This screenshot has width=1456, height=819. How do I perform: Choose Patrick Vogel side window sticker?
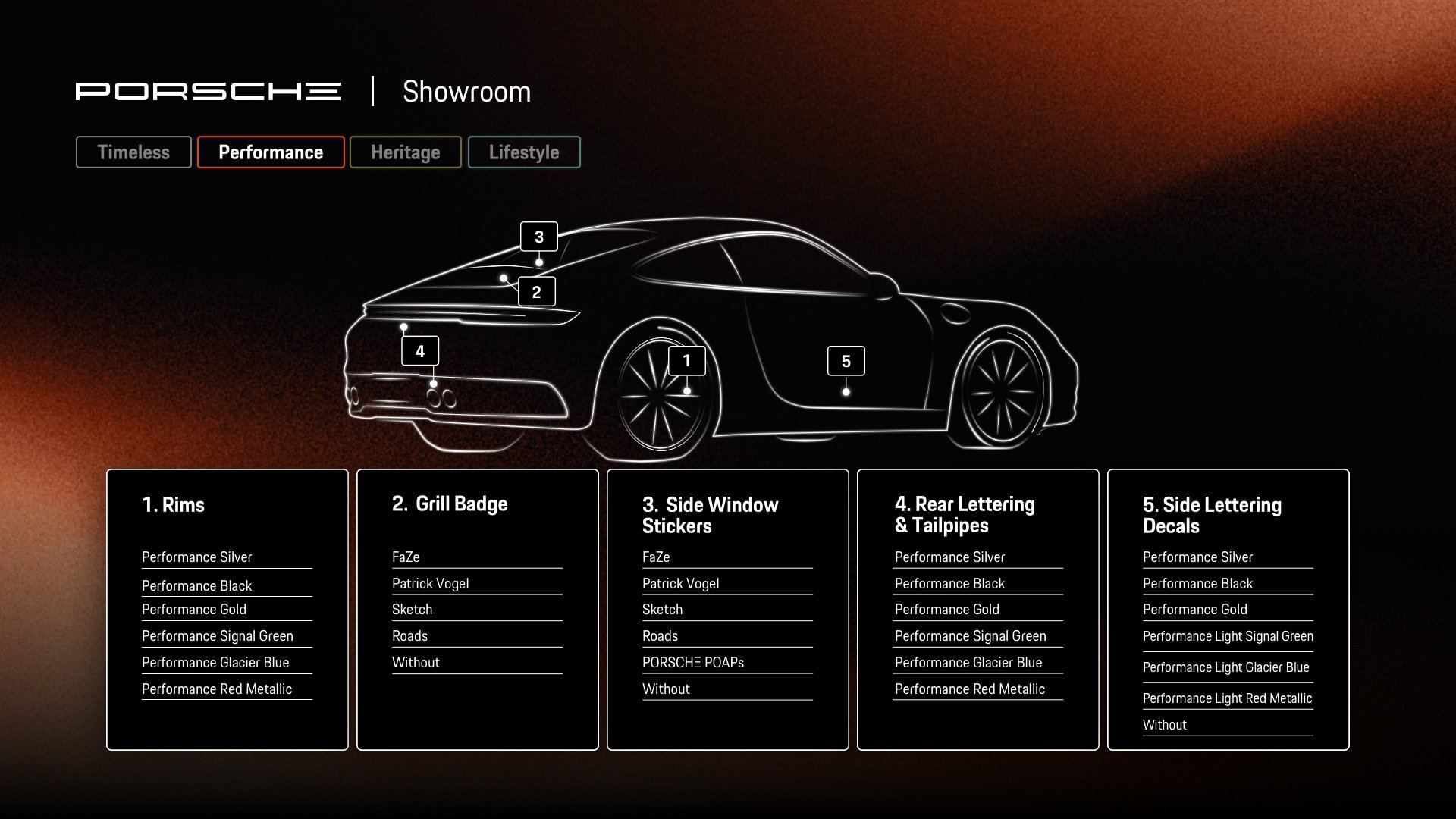pos(680,584)
